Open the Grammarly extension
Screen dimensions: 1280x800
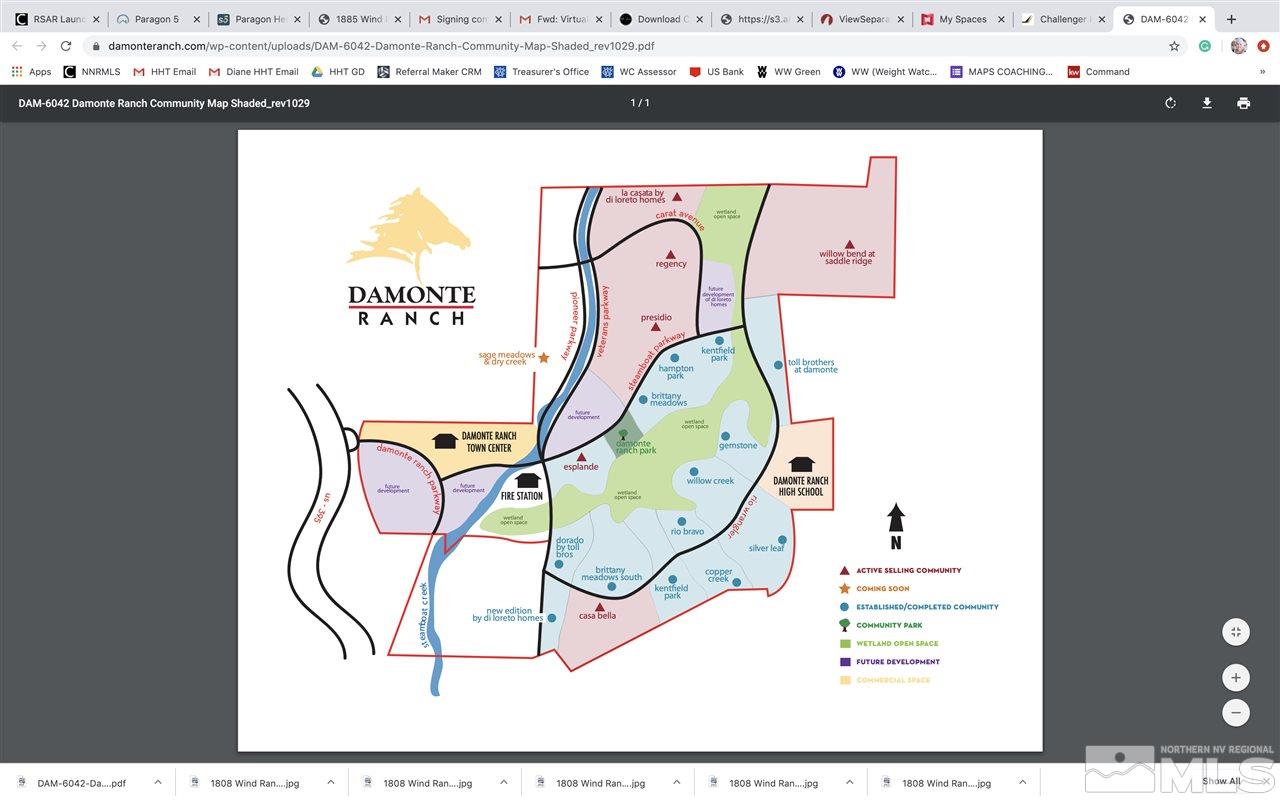(x=1205, y=46)
